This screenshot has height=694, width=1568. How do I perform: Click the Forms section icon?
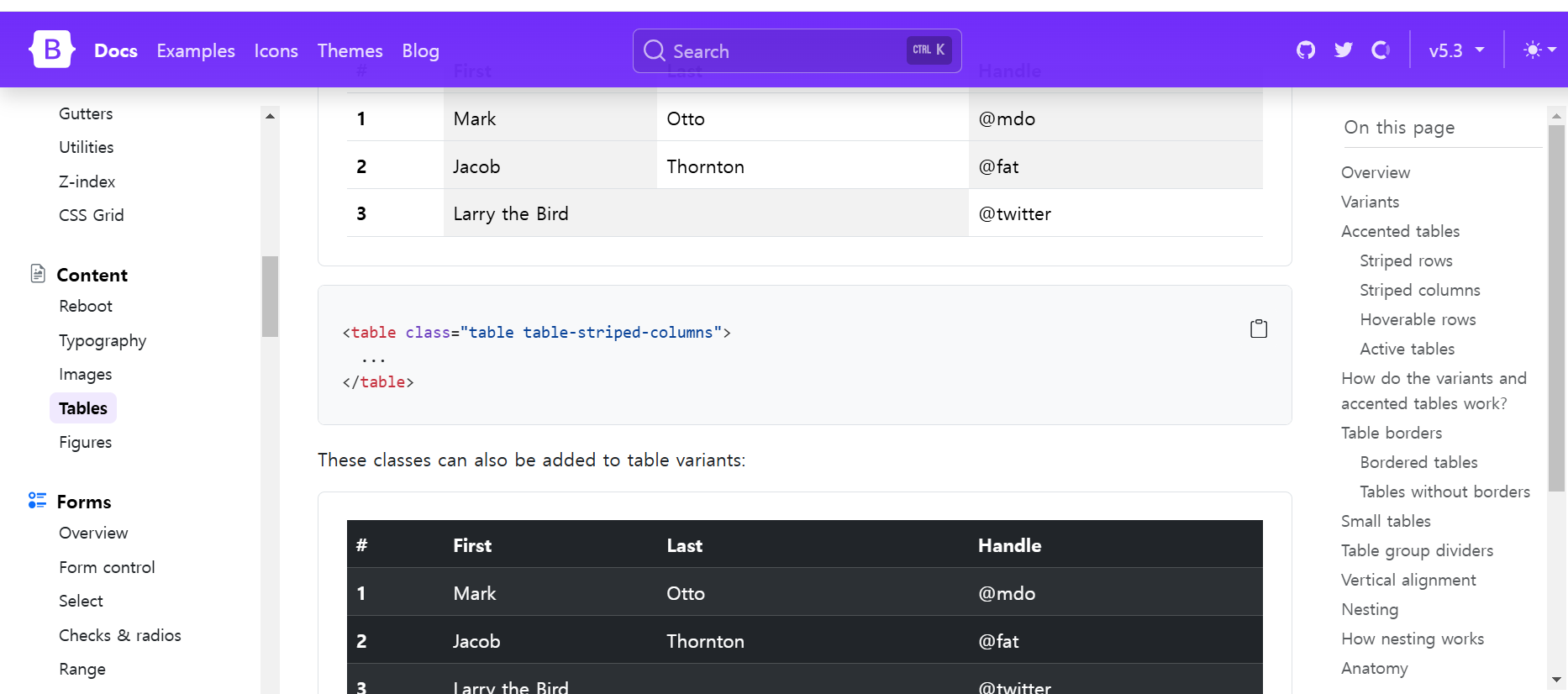(x=37, y=501)
